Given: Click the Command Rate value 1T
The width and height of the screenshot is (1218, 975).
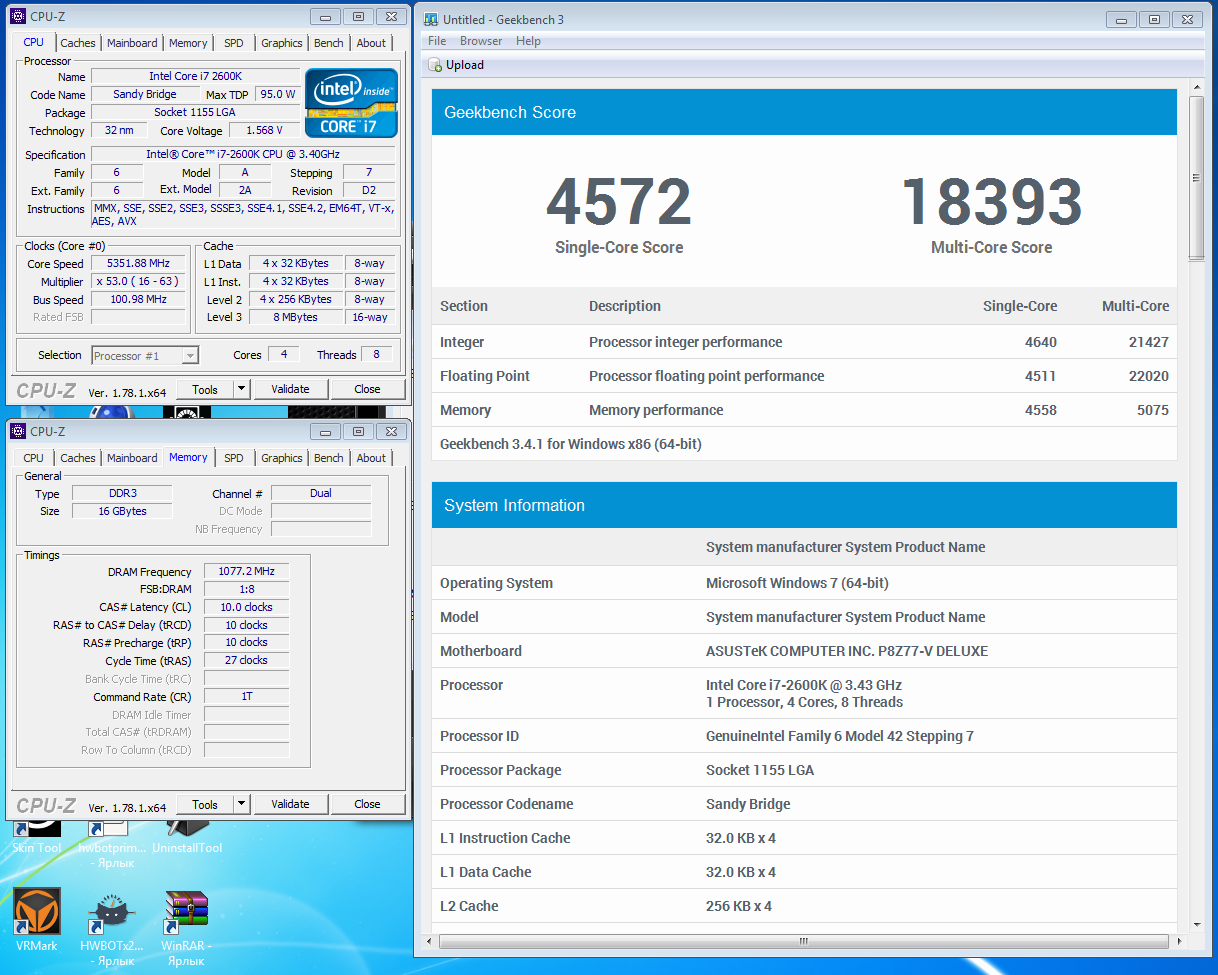Looking at the screenshot, I should click(246, 696).
